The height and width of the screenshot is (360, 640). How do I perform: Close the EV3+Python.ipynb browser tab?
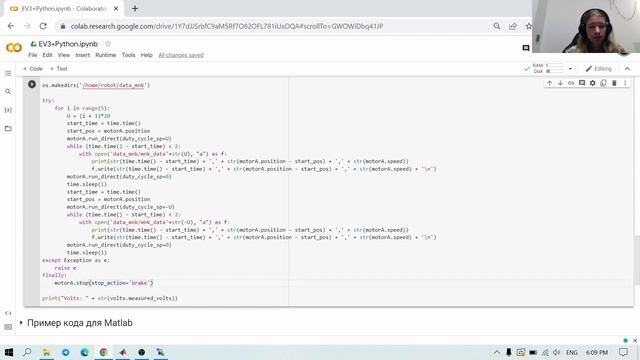[x=116, y=8]
